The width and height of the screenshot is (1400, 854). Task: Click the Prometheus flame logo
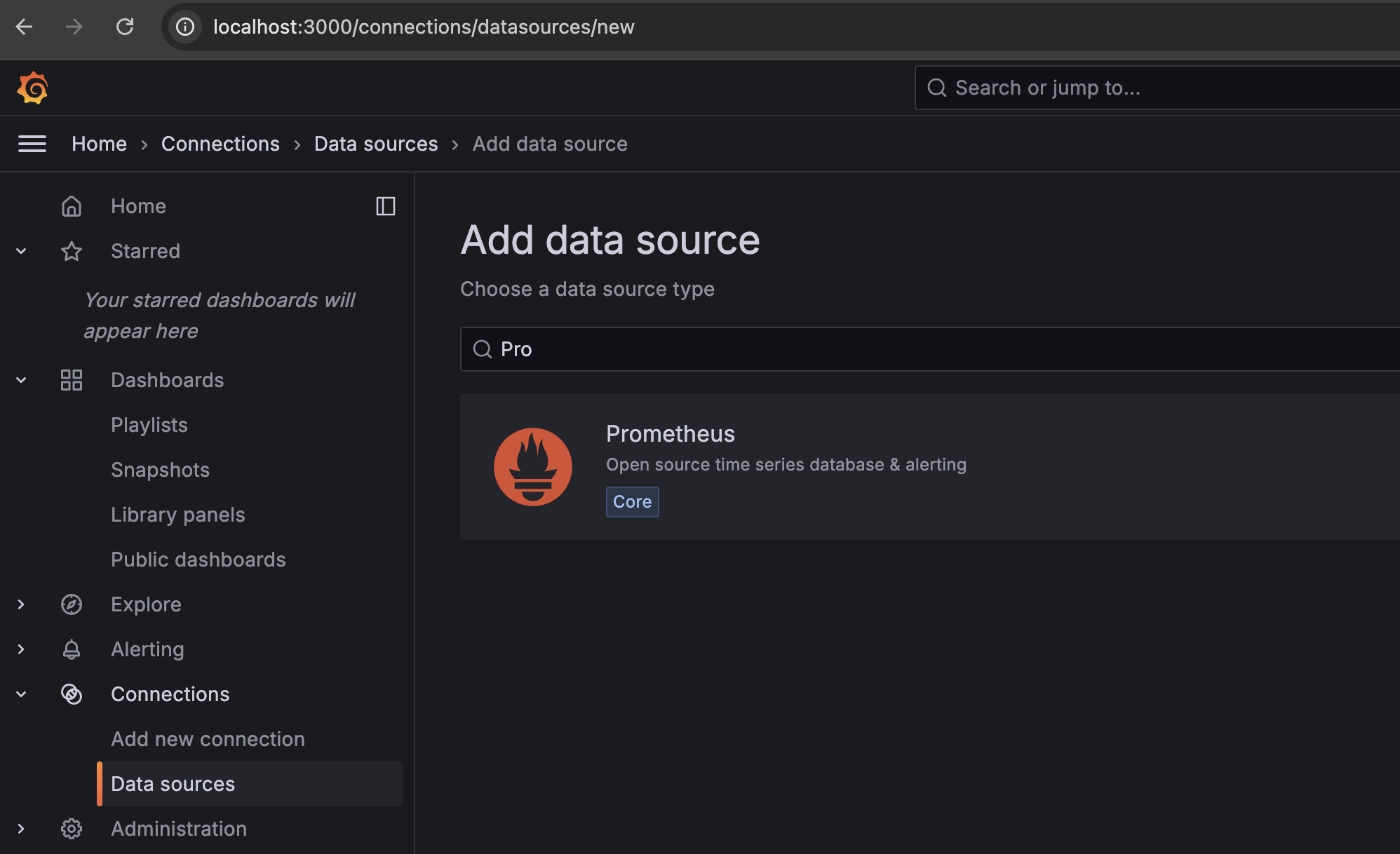click(533, 467)
